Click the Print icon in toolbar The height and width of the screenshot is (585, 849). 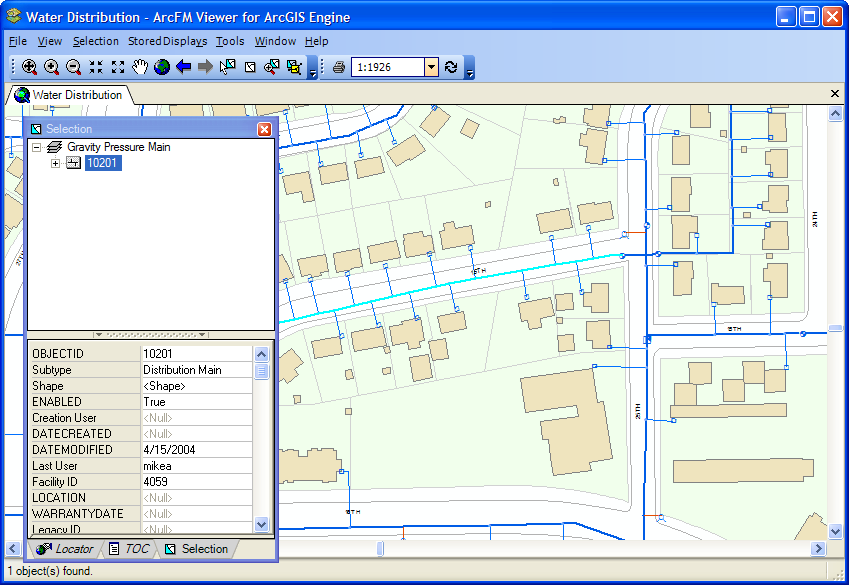[x=339, y=67]
